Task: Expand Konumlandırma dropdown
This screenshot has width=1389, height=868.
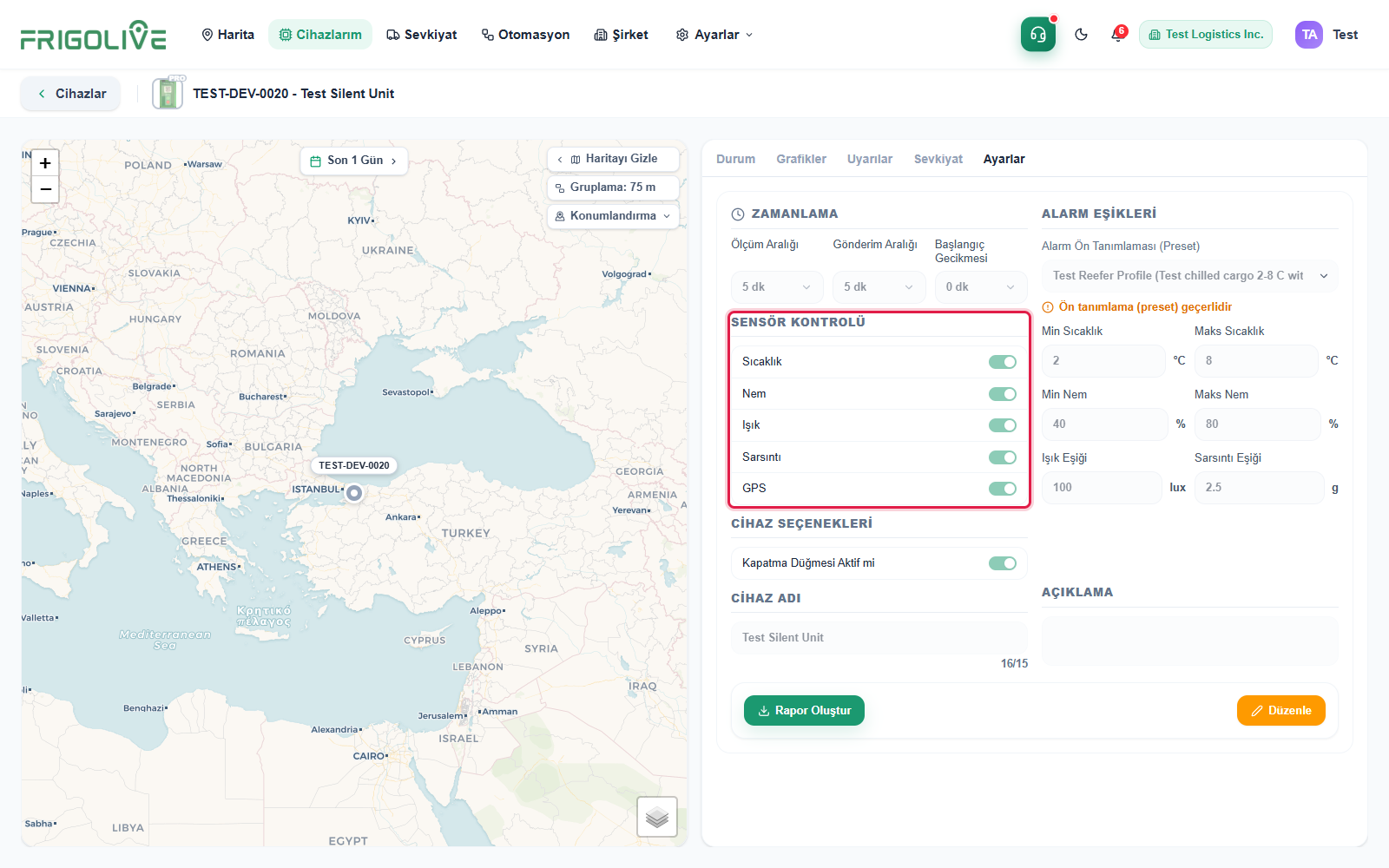Action: tap(614, 216)
